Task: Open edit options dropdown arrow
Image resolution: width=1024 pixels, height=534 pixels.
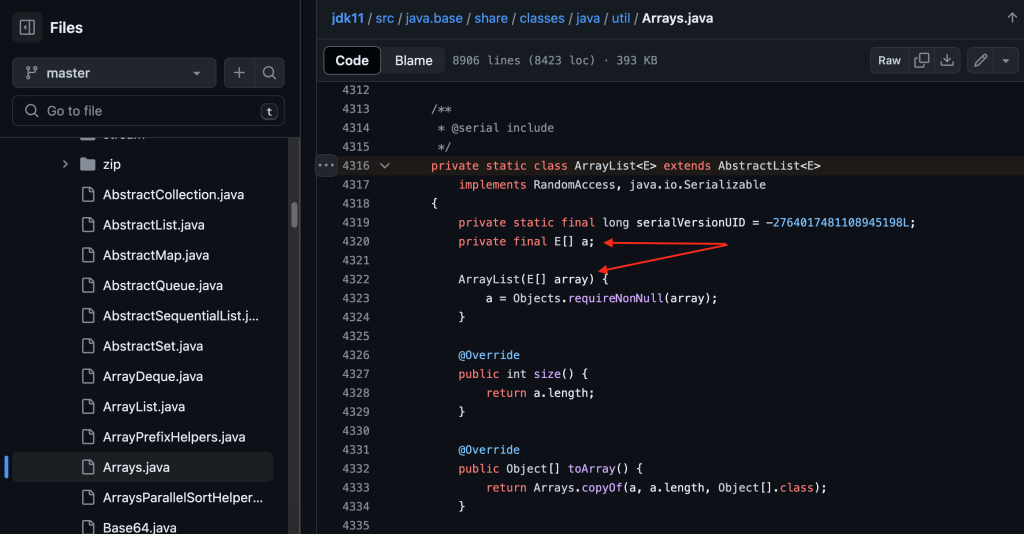Action: point(1006,61)
